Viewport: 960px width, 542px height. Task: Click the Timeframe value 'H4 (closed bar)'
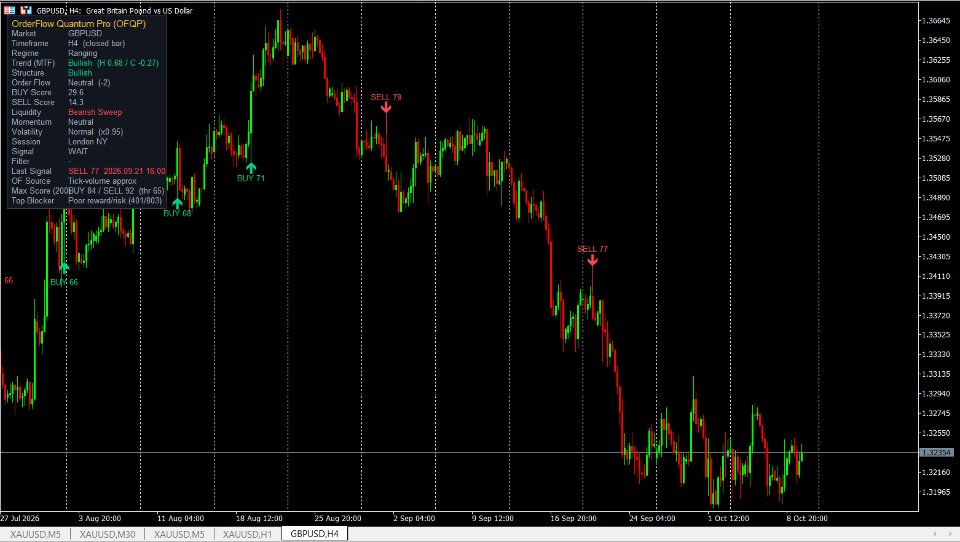pyautogui.click(x=97, y=43)
